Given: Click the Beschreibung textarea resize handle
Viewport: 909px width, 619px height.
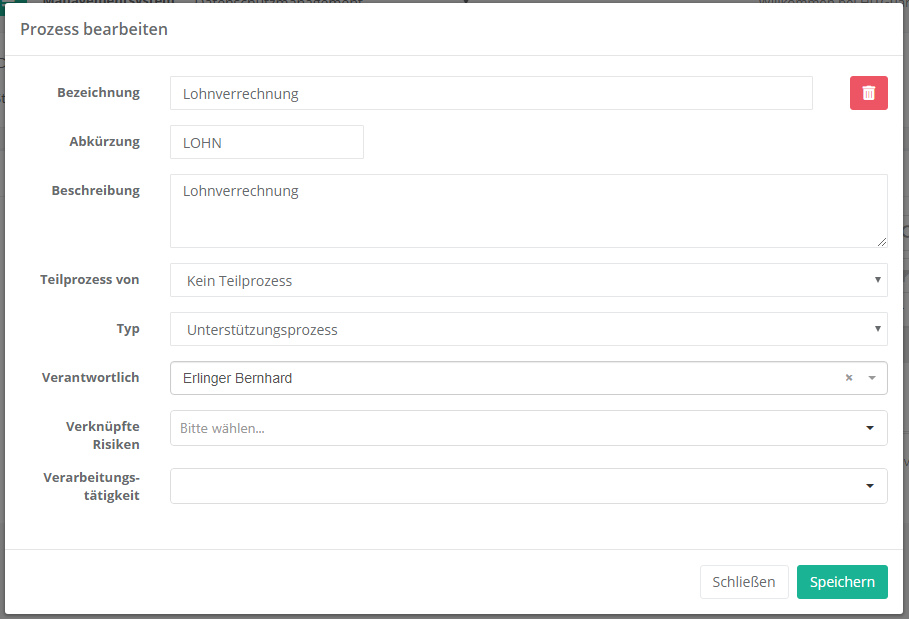Looking at the screenshot, I should point(881,241).
